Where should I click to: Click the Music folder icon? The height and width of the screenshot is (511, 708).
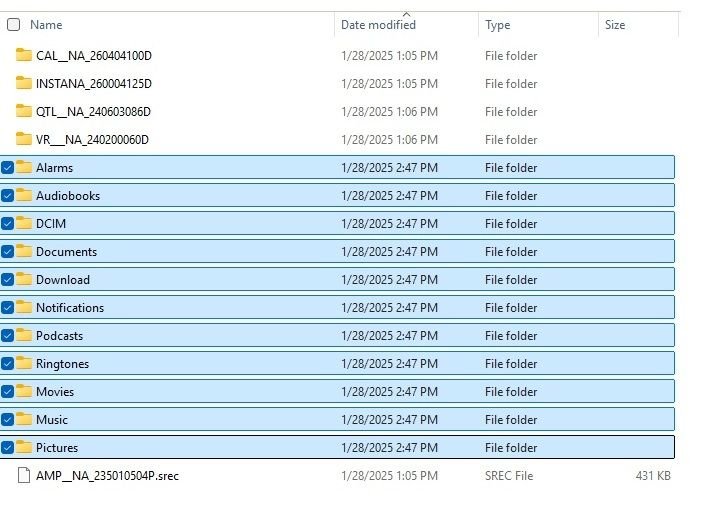24,420
